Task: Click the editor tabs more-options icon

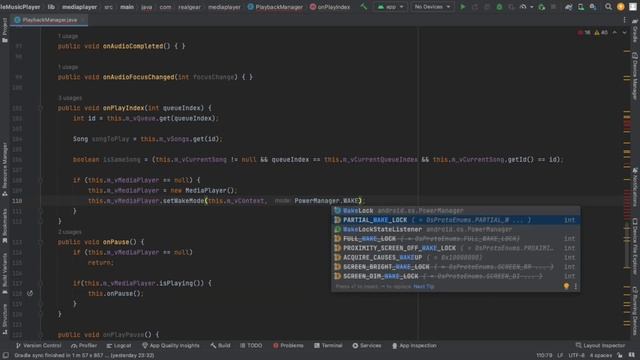Action: point(624,20)
